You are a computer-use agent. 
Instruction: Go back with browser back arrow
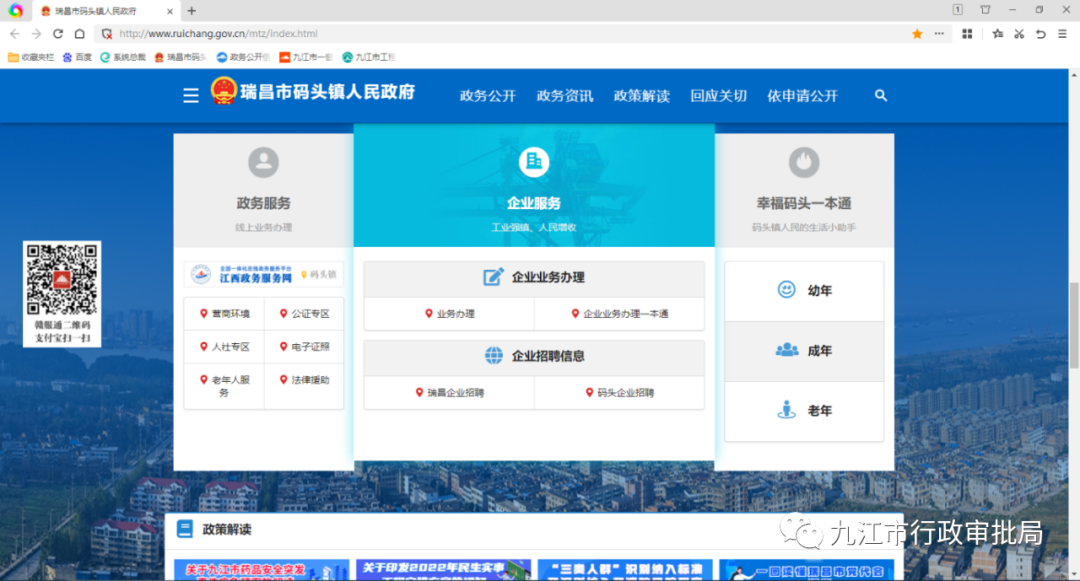click(15, 34)
